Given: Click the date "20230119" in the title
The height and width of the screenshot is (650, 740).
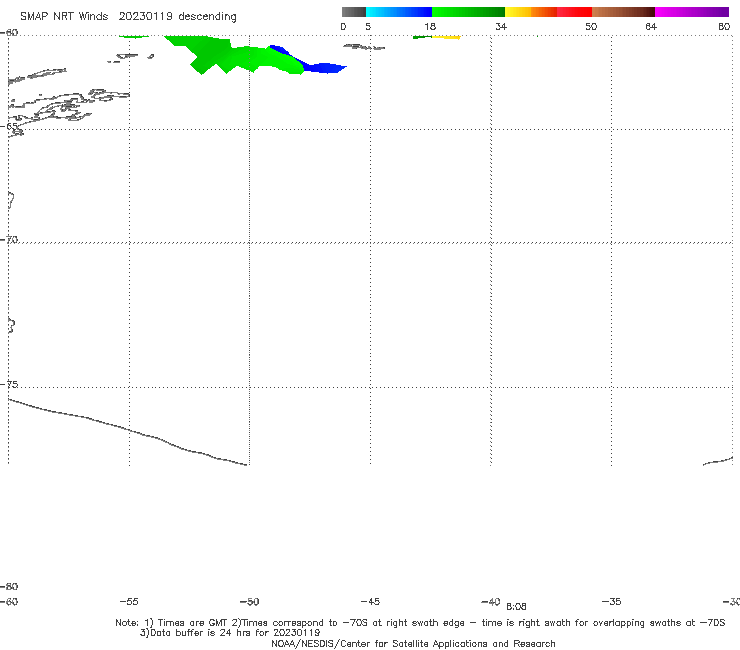Looking at the screenshot, I should 145,16.
